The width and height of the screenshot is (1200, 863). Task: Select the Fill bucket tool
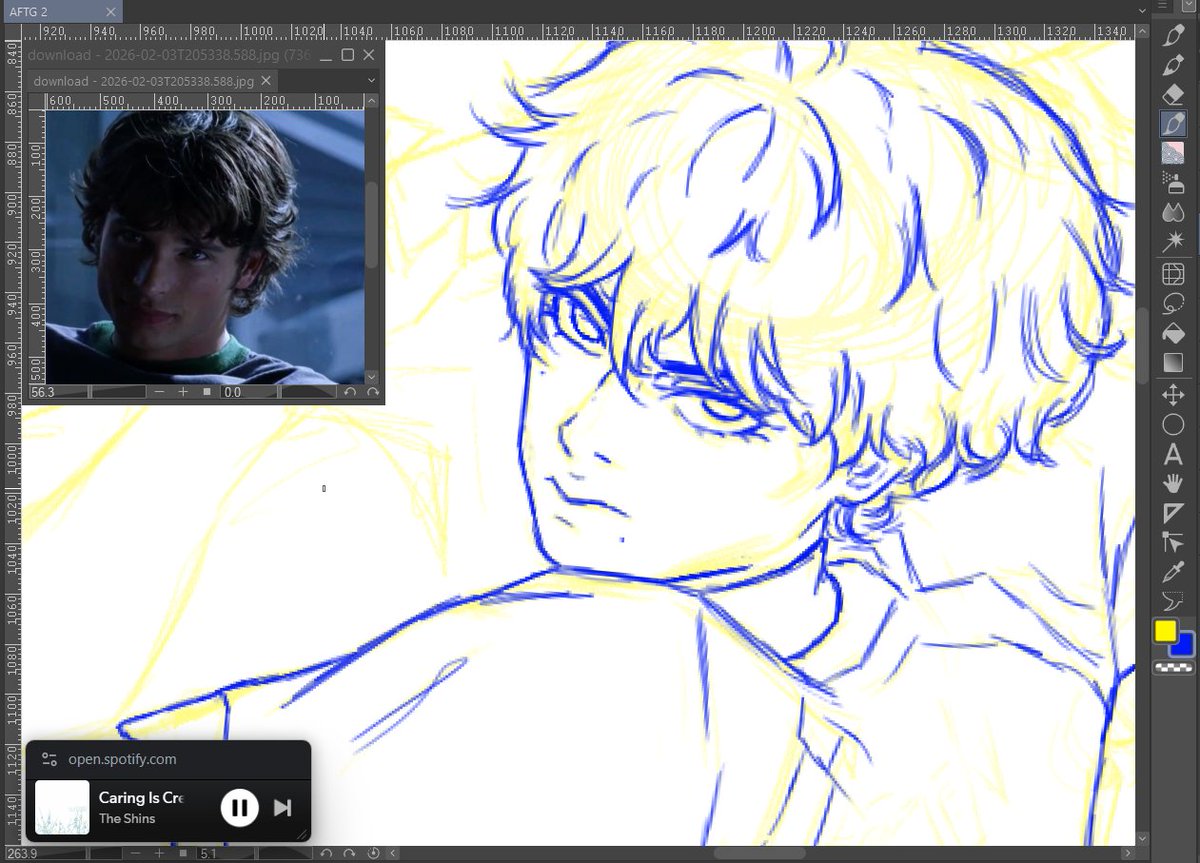point(1173,333)
